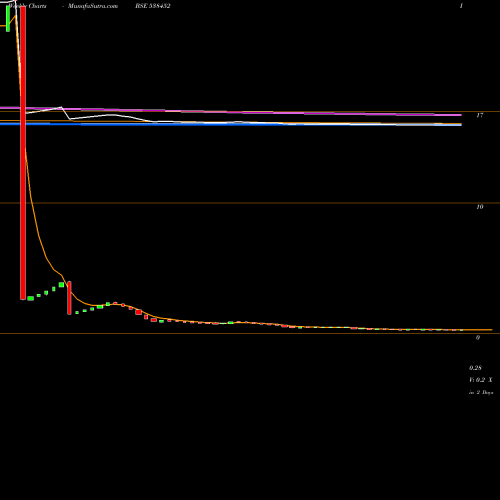This screenshot has height=500, width=500.
Task: Click the price axis label '10'
Action: 480,207
